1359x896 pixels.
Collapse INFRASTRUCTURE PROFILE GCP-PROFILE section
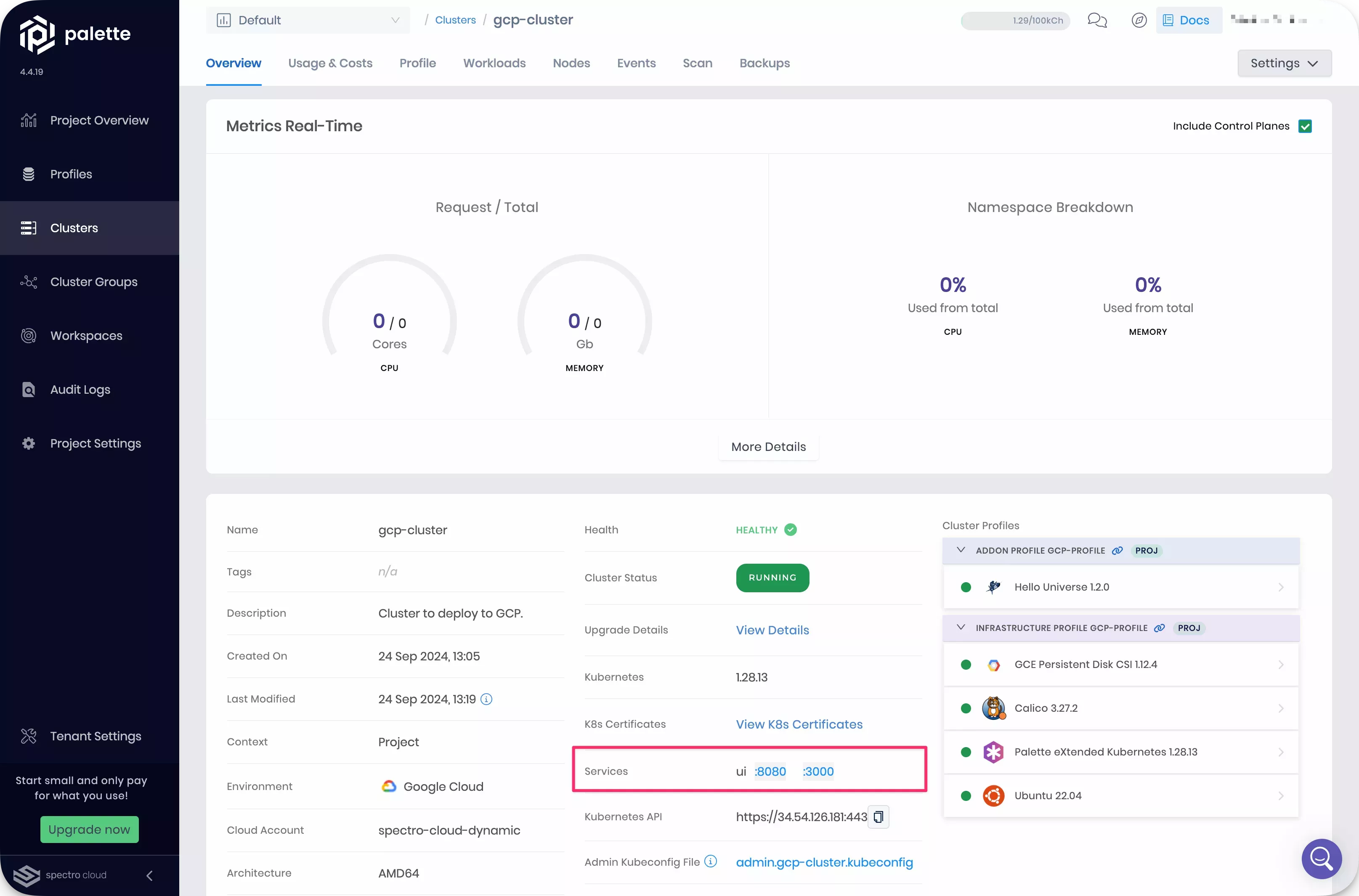(x=960, y=627)
